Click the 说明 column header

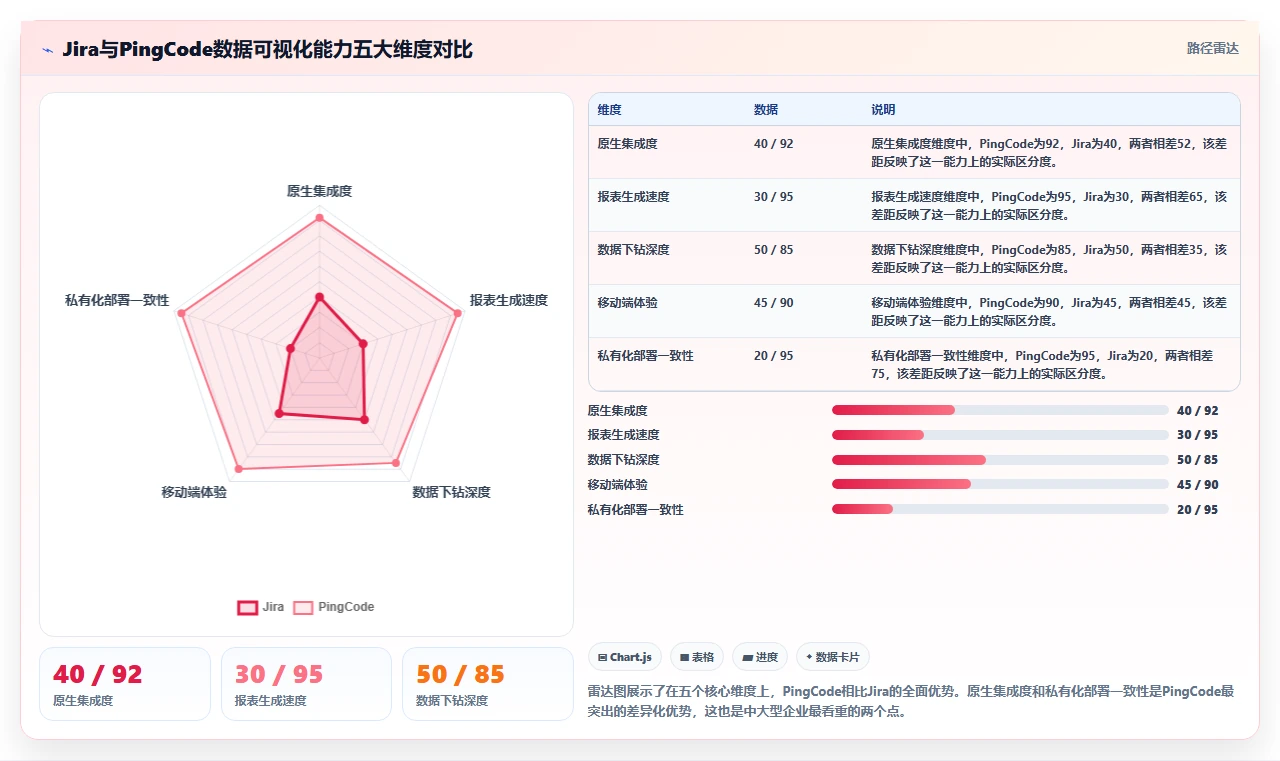tap(883, 110)
